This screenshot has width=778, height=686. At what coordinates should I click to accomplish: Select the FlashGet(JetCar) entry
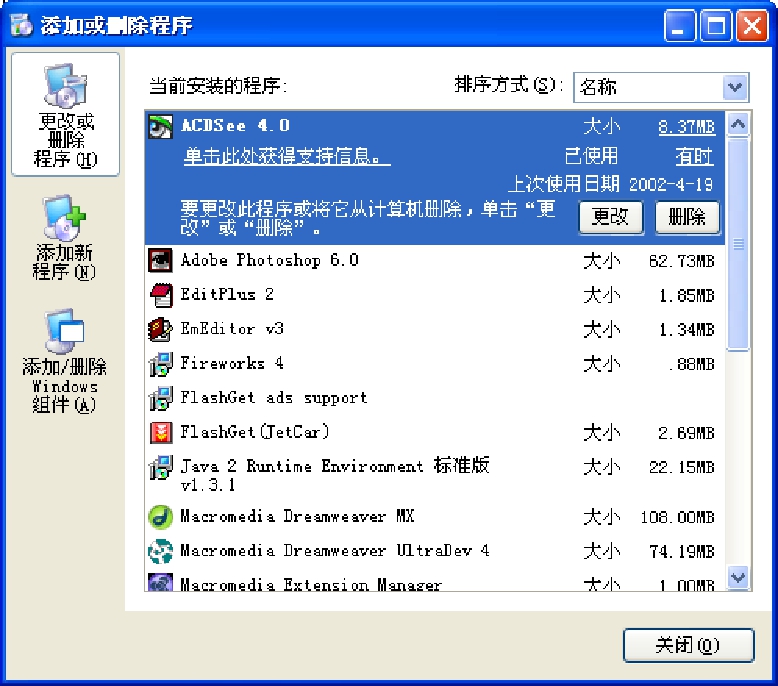(435, 432)
